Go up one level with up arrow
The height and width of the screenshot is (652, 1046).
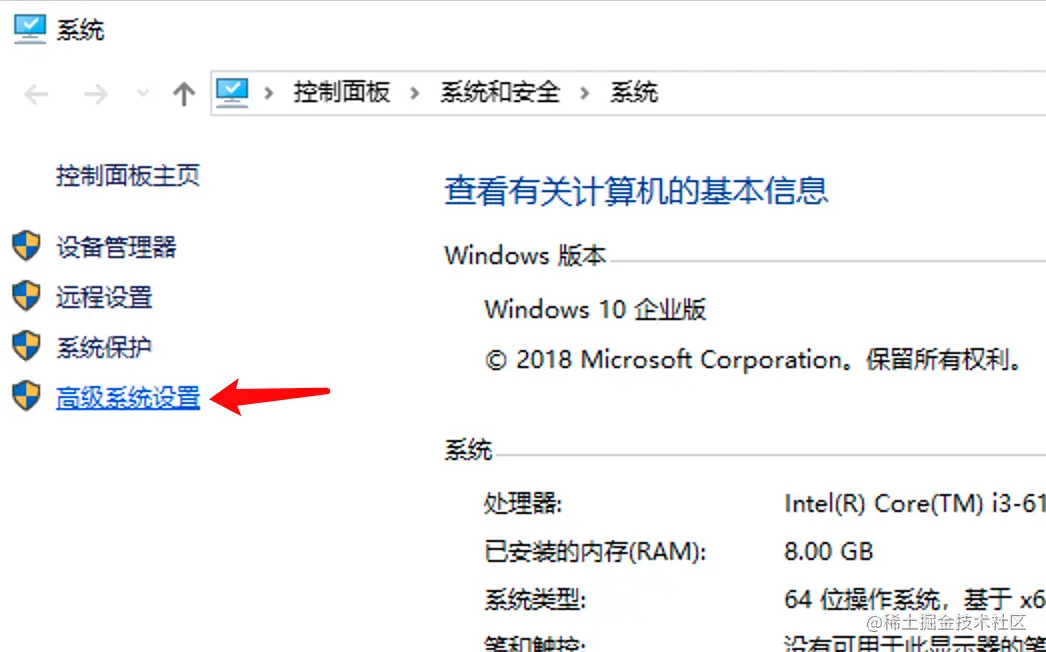tap(183, 94)
